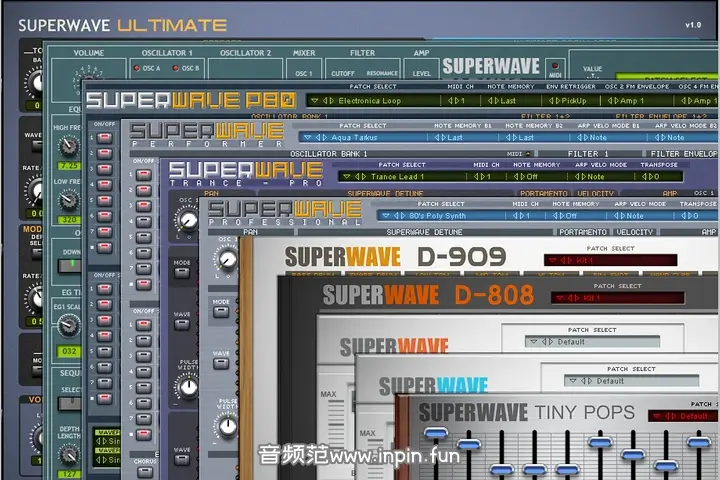Toggle the OSC A indicator on Oscillator 1

click(136, 68)
